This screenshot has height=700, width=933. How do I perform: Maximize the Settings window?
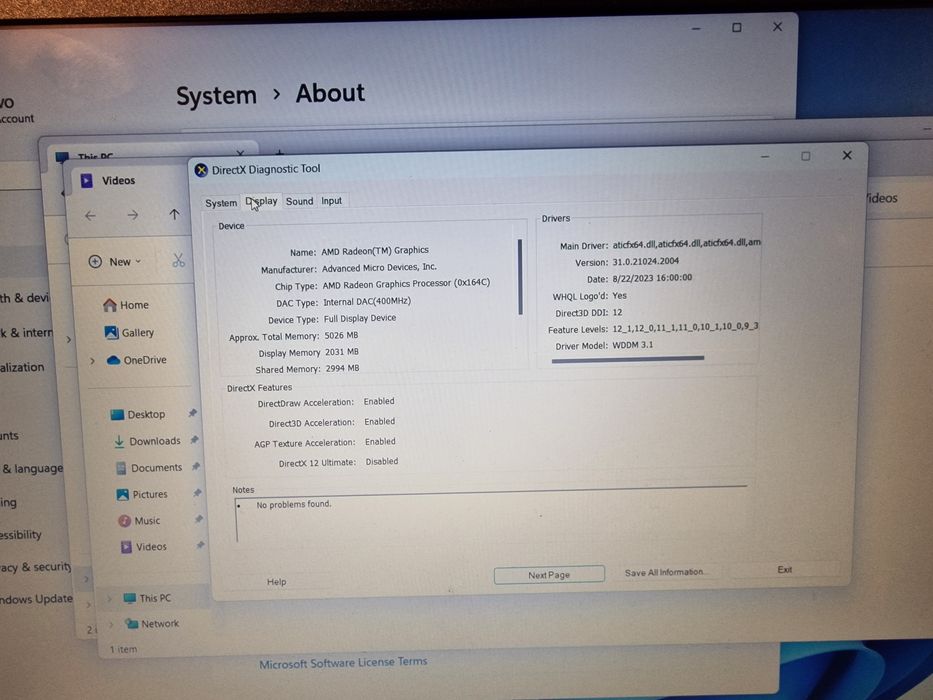(x=737, y=27)
